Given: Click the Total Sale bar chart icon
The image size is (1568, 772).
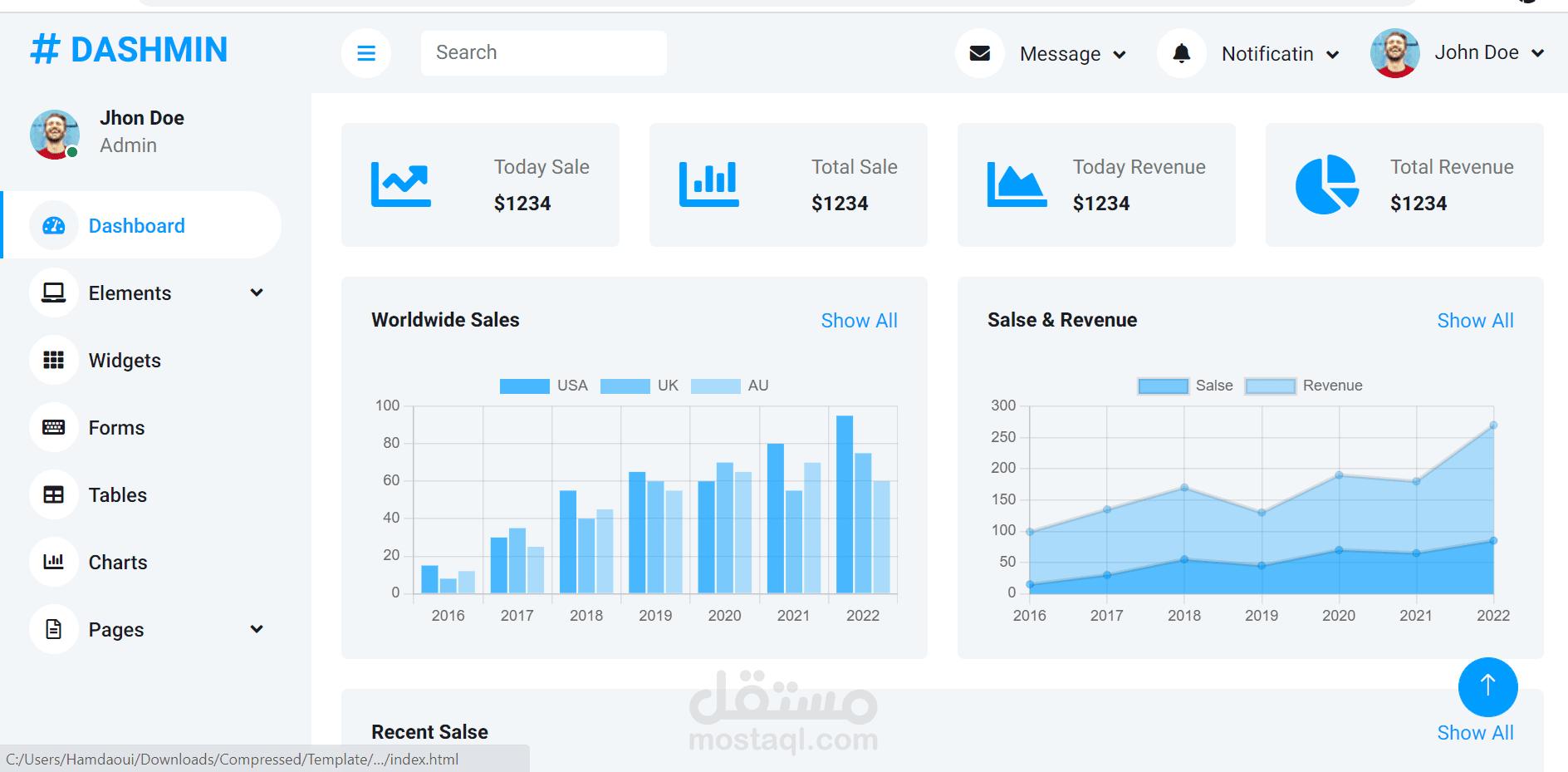Looking at the screenshot, I should click(x=709, y=184).
